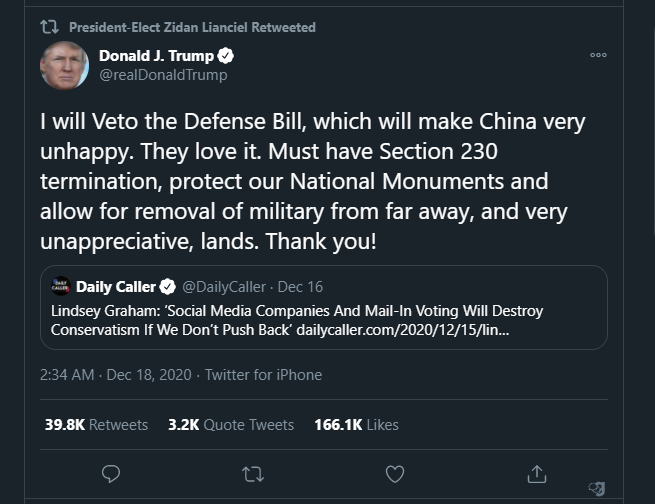Open Donald J. Trump's profile picture
This screenshot has height=504, width=655.
pos(64,65)
